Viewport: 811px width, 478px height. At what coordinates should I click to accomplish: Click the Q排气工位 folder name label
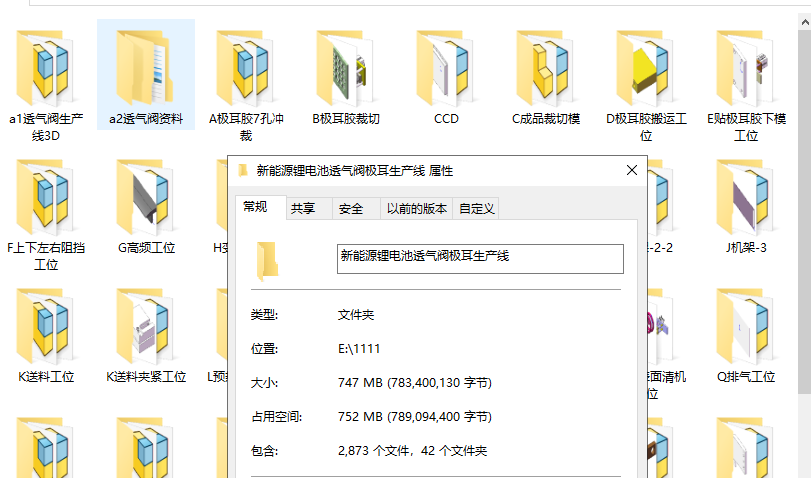click(x=746, y=377)
